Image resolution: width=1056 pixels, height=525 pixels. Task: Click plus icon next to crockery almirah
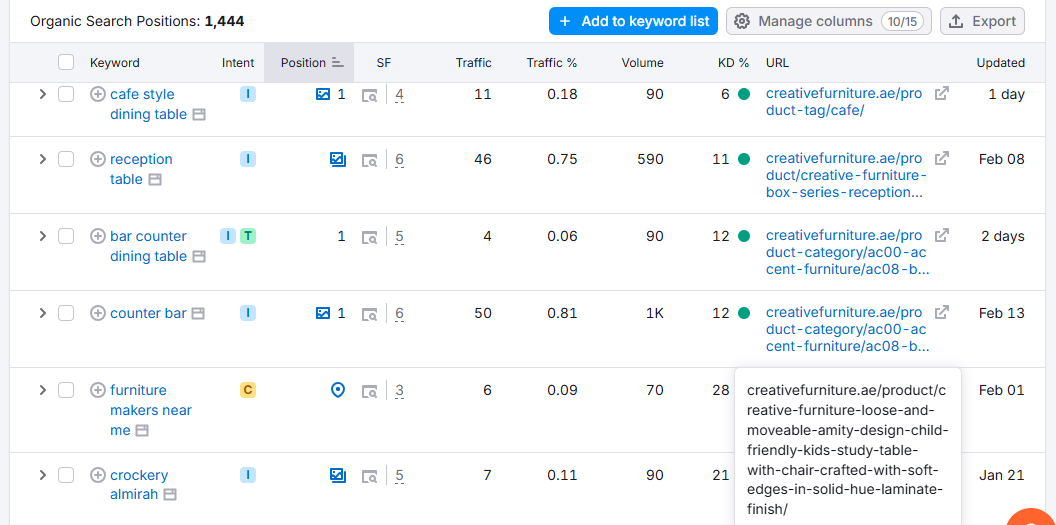click(x=98, y=475)
